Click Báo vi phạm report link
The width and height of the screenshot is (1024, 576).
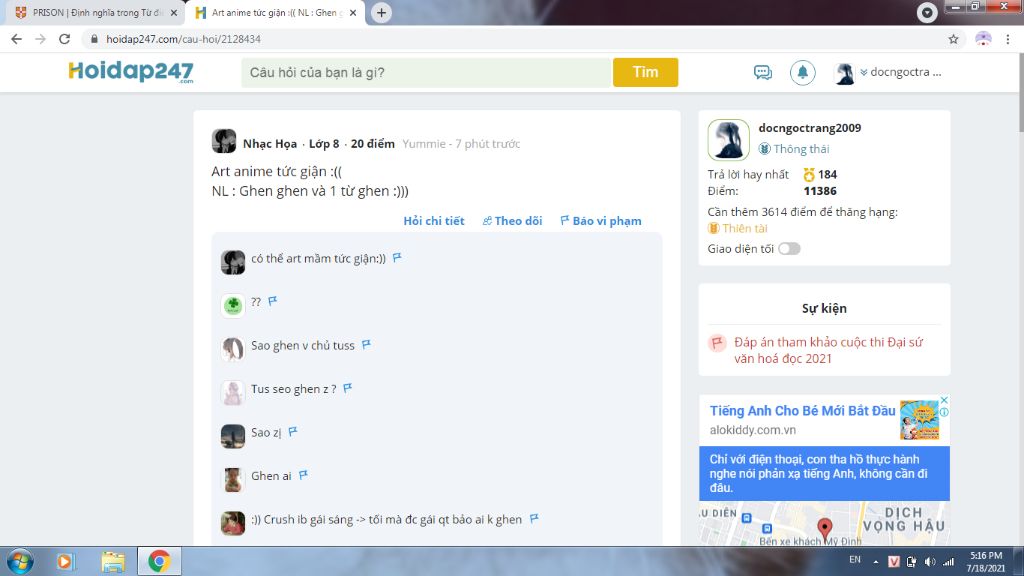tap(601, 221)
